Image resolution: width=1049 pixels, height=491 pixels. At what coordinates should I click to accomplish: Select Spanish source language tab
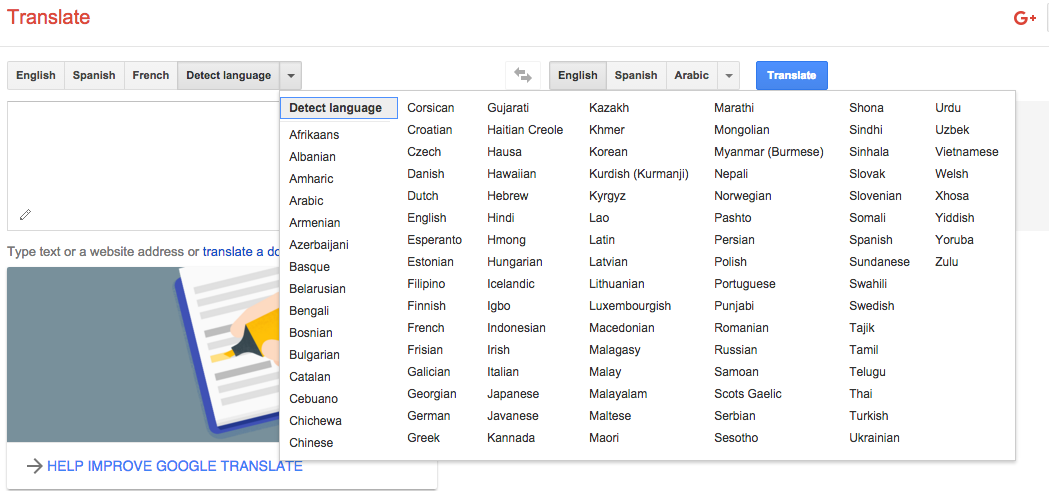[x=94, y=76]
